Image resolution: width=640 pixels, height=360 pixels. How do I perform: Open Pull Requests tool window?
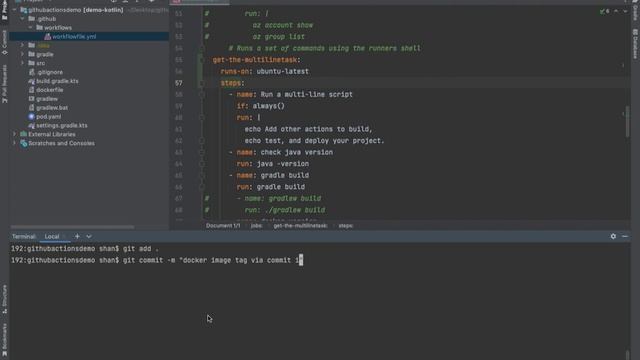4,84
